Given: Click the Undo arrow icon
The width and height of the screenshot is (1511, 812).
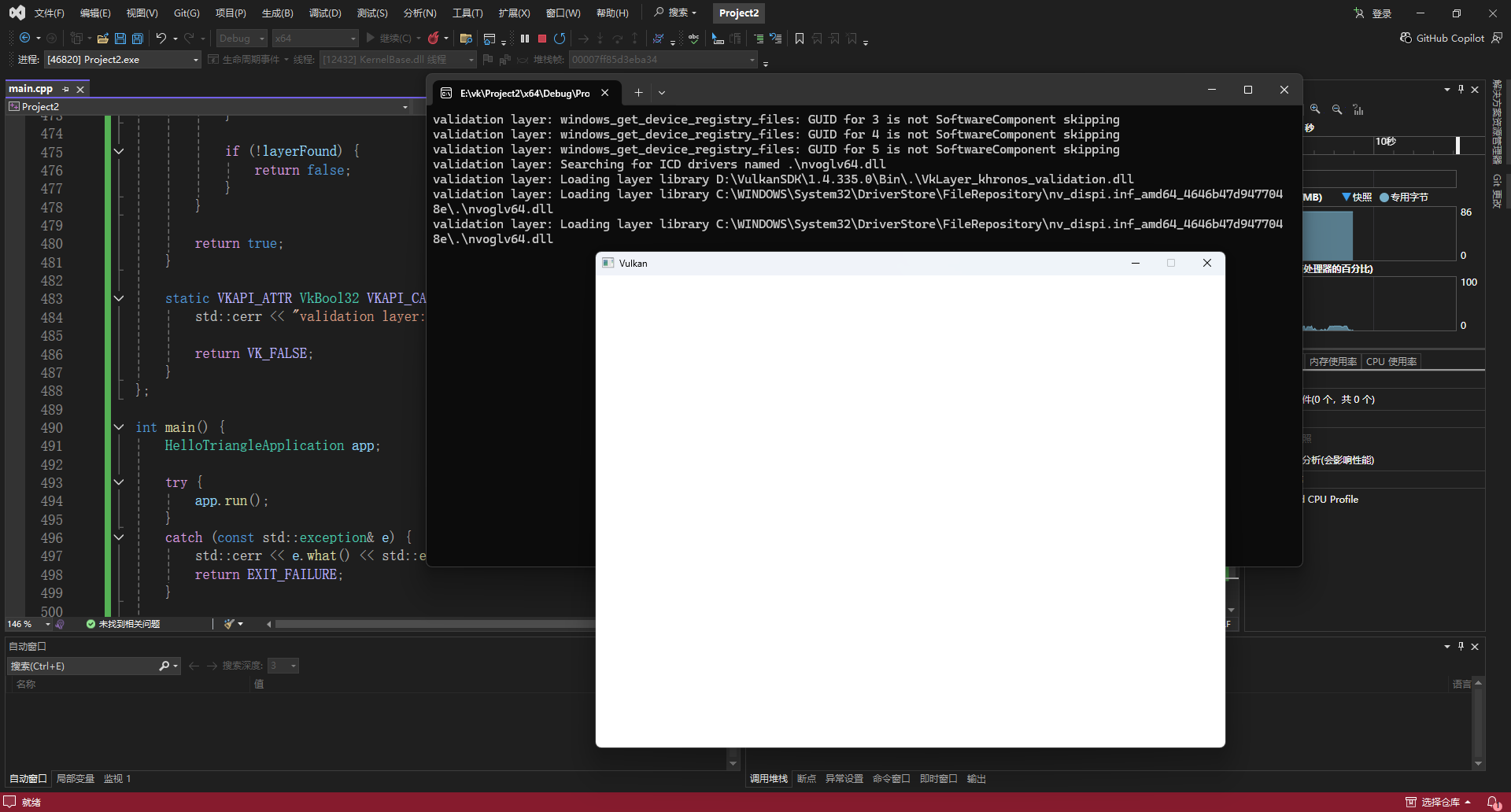Looking at the screenshot, I should point(161,38).
